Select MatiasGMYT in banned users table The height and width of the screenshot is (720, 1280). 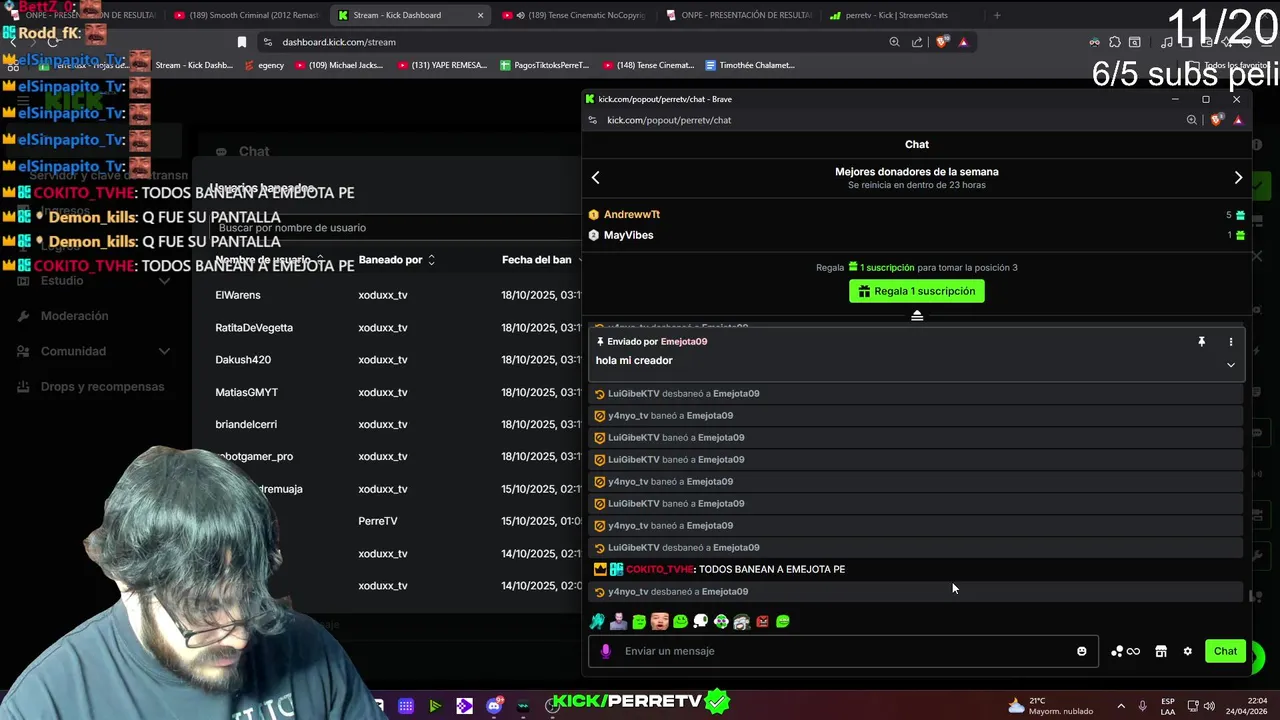246,393
